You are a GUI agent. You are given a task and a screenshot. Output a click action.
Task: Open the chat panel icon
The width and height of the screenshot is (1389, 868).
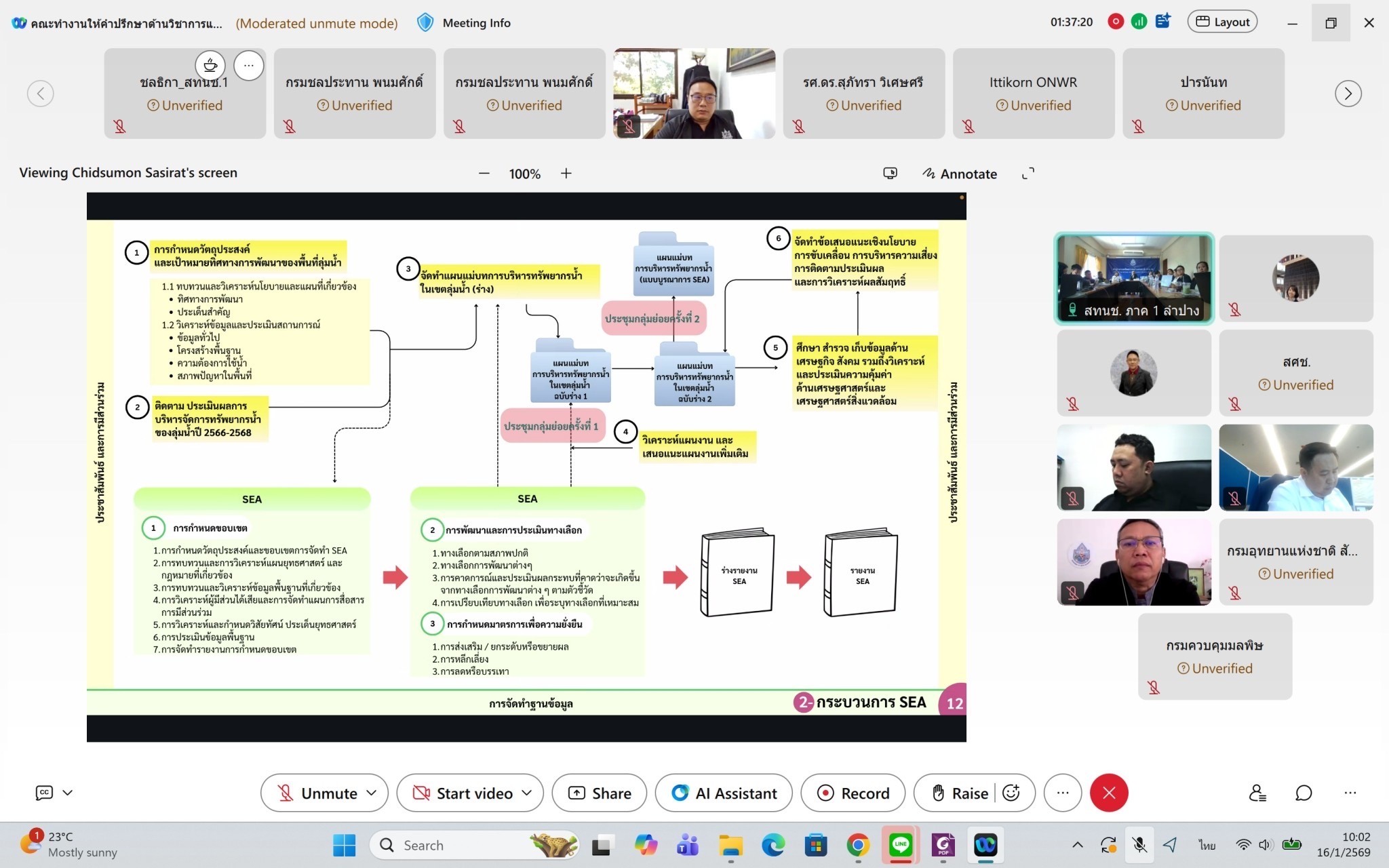(1304, 793)
